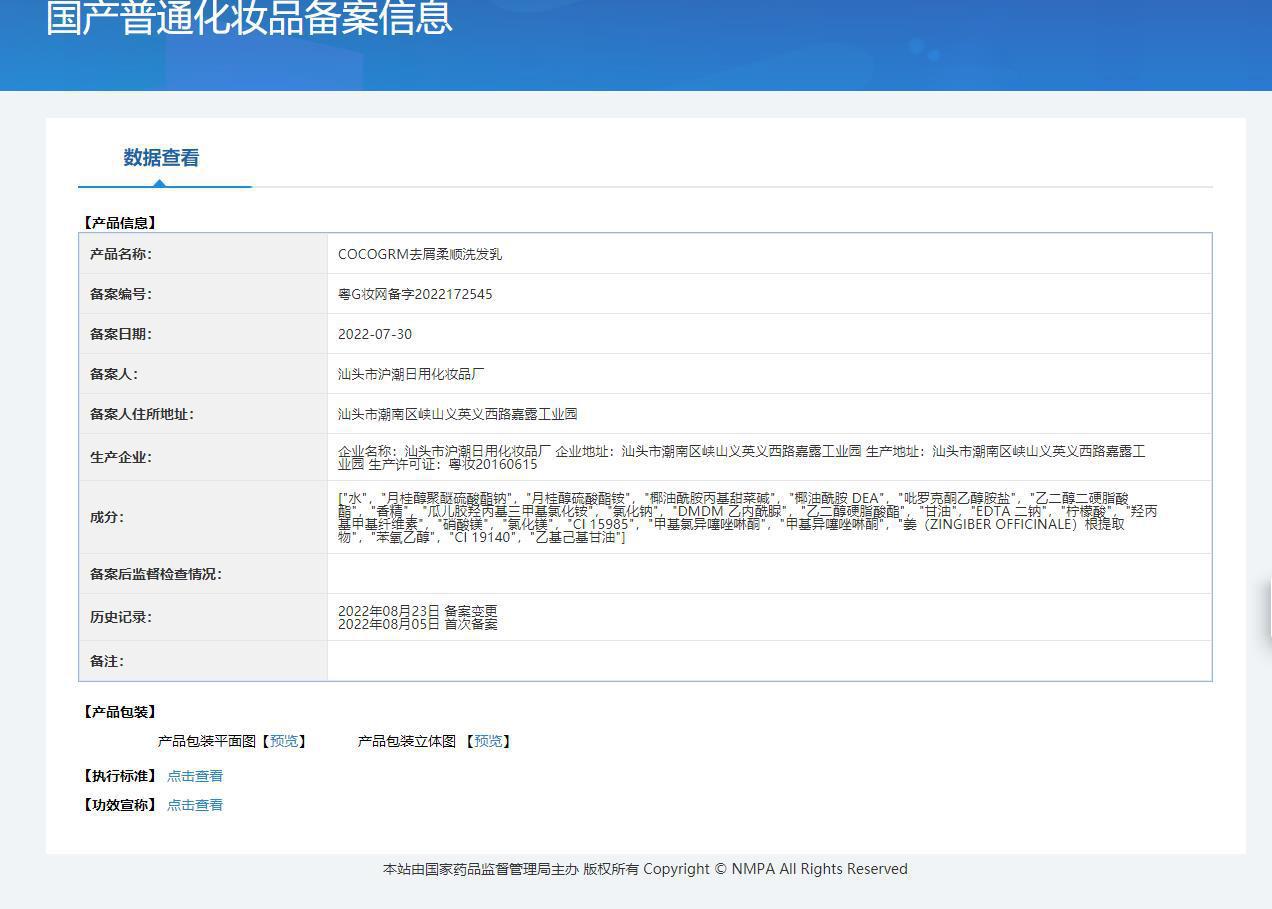Click 点击查看 next to 执行标准

(x=195, y=776)
